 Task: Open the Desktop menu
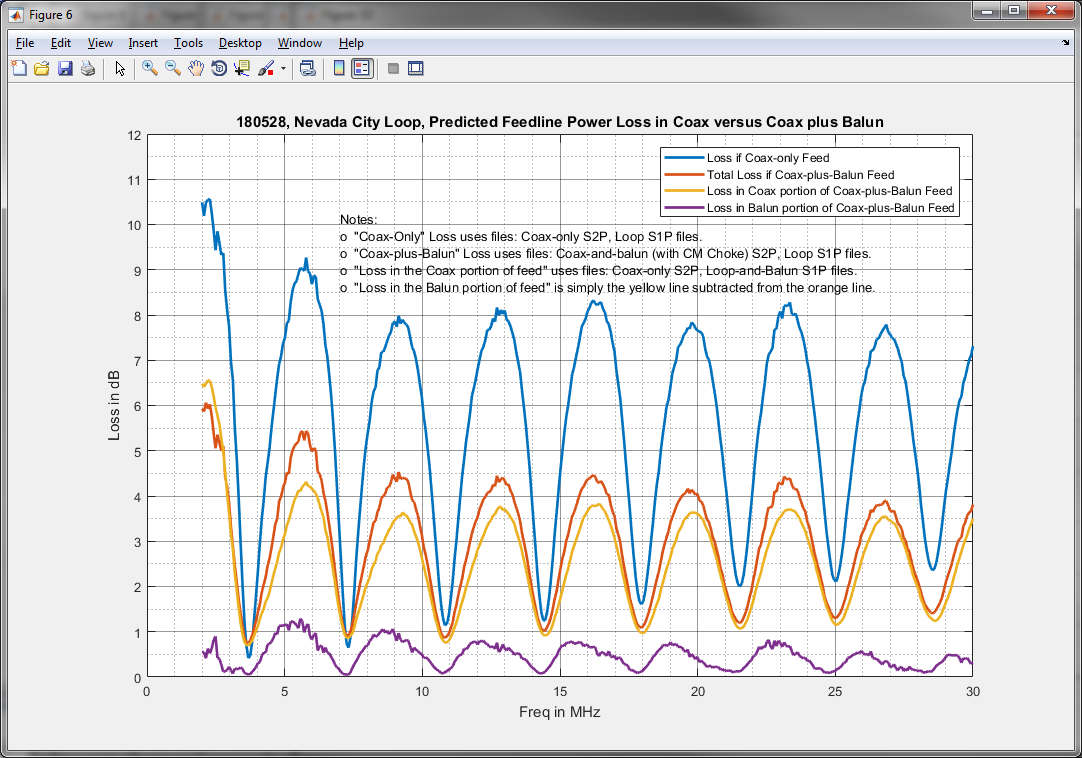point(240,43)
